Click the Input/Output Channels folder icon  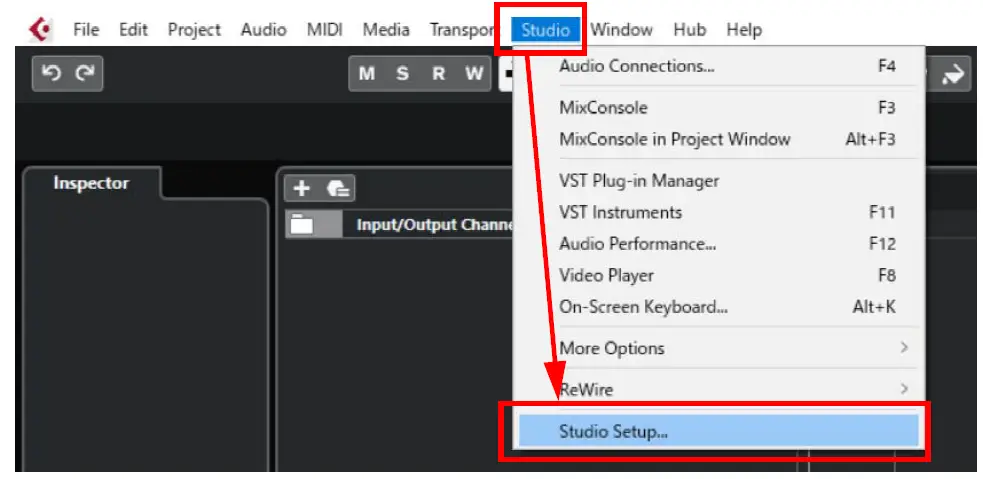[x=302, y=225]
